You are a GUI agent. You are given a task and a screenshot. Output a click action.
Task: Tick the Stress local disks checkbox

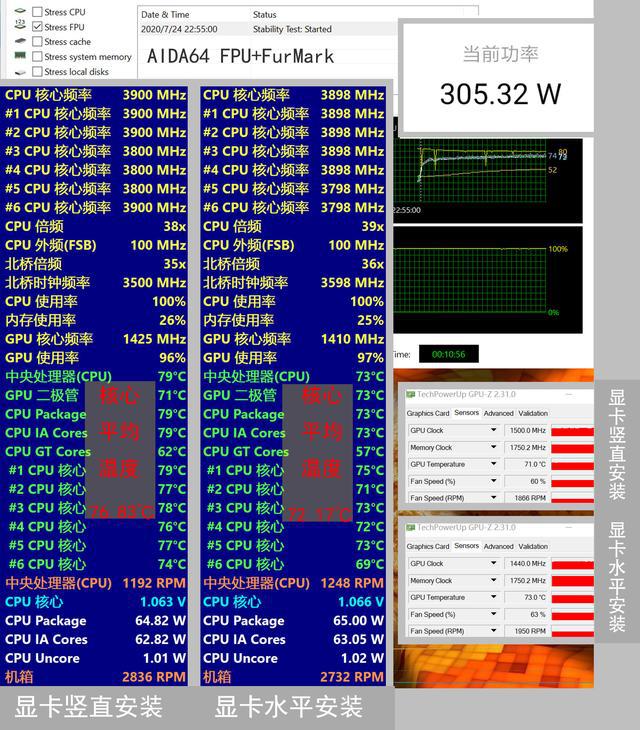pyautogui.click(x=37, y=71)
